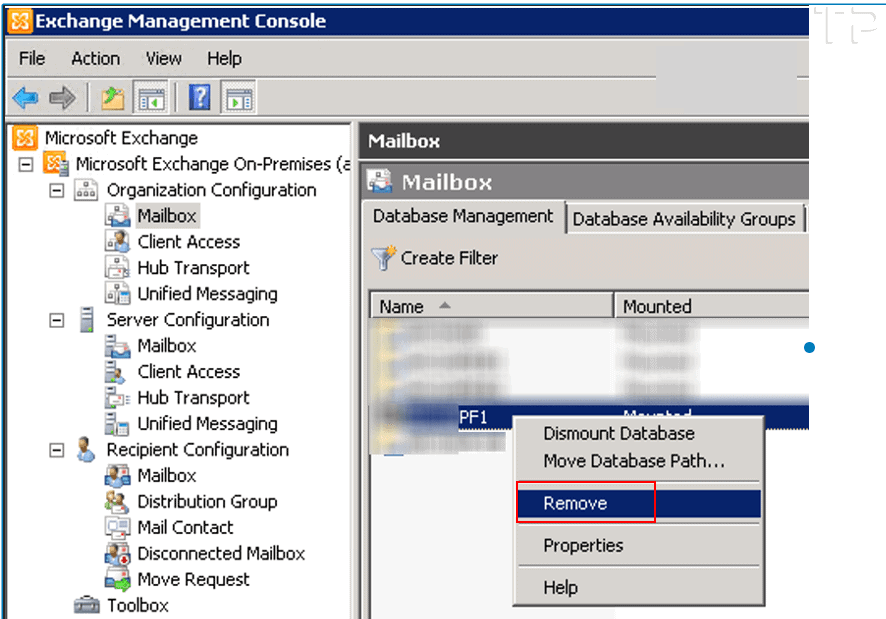Click the Distribution Group icon
886x619 pixels.
(118, 501)
